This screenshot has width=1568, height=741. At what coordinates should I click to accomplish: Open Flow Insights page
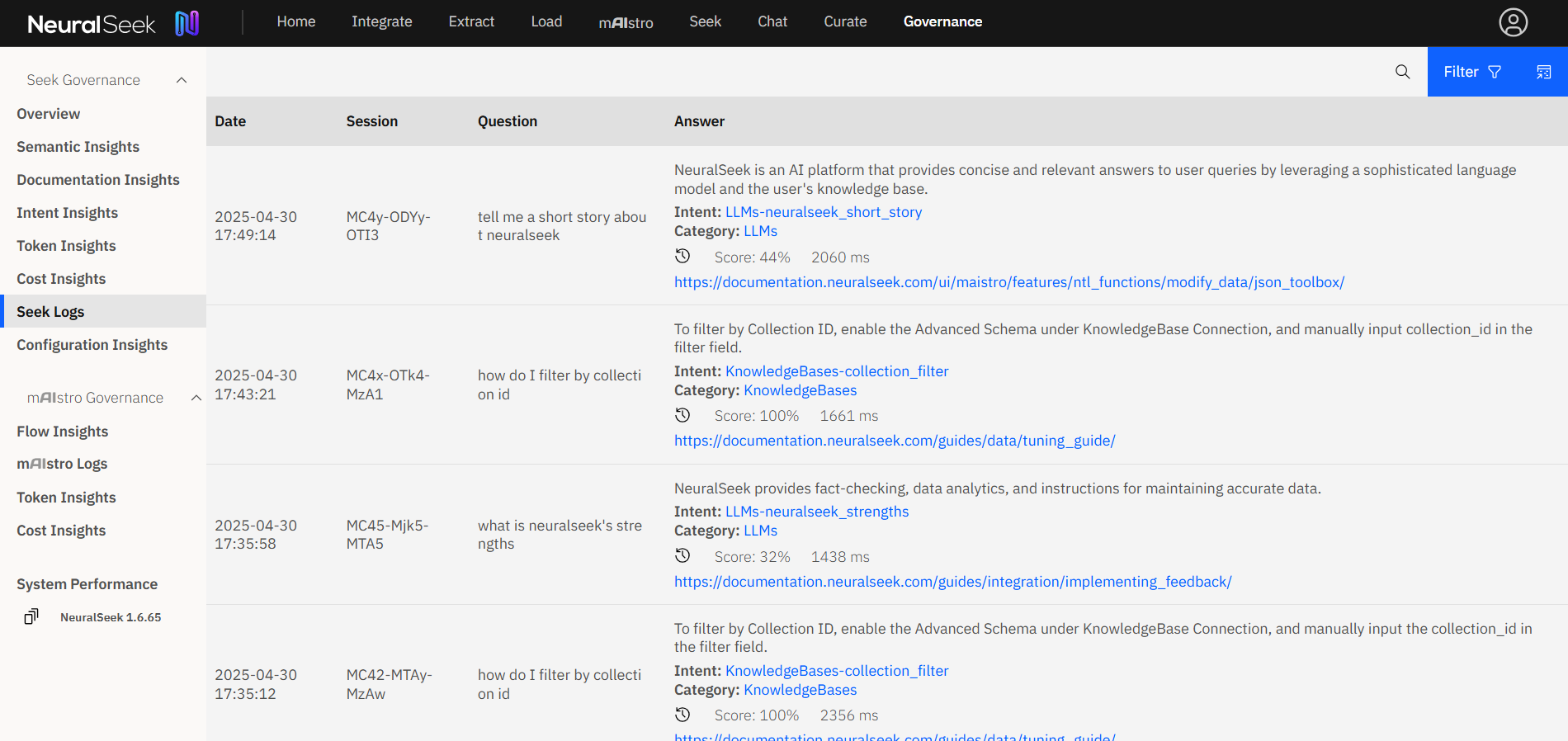(x=63, y=432)
